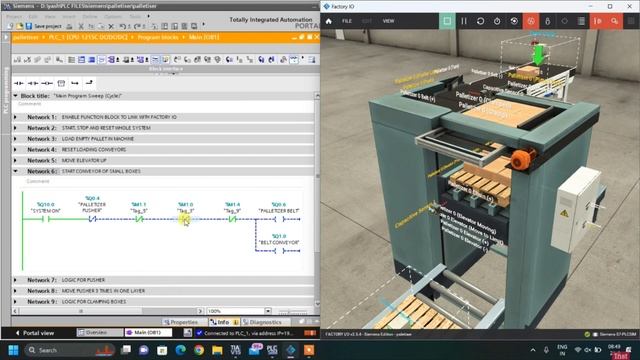Image resolution: width=640 pixels, height=360 pixels.
Task: Toggle the red actuator tags icon in Factory IO
Action: click(x=598, y=21)
